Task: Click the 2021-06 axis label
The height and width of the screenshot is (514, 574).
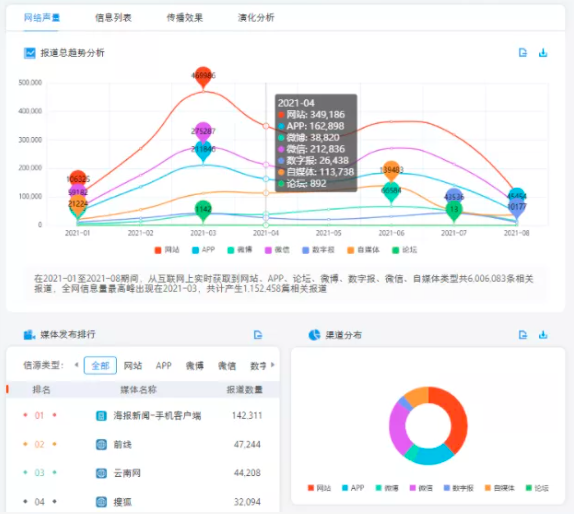Action: pos(391,233)
